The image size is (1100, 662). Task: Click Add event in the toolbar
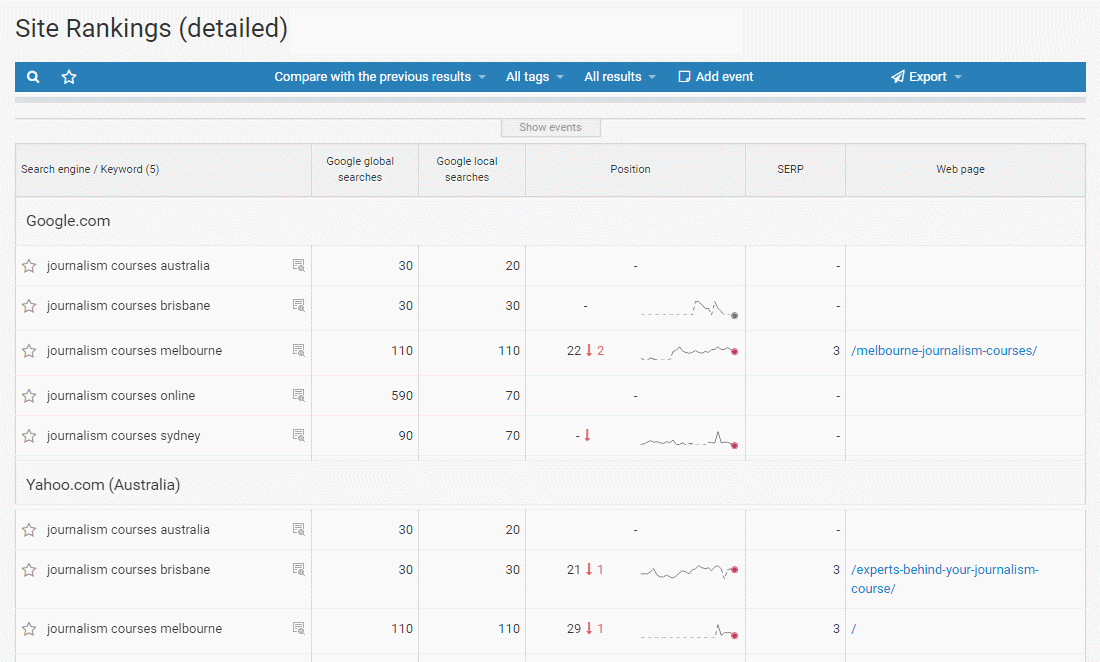716,77
